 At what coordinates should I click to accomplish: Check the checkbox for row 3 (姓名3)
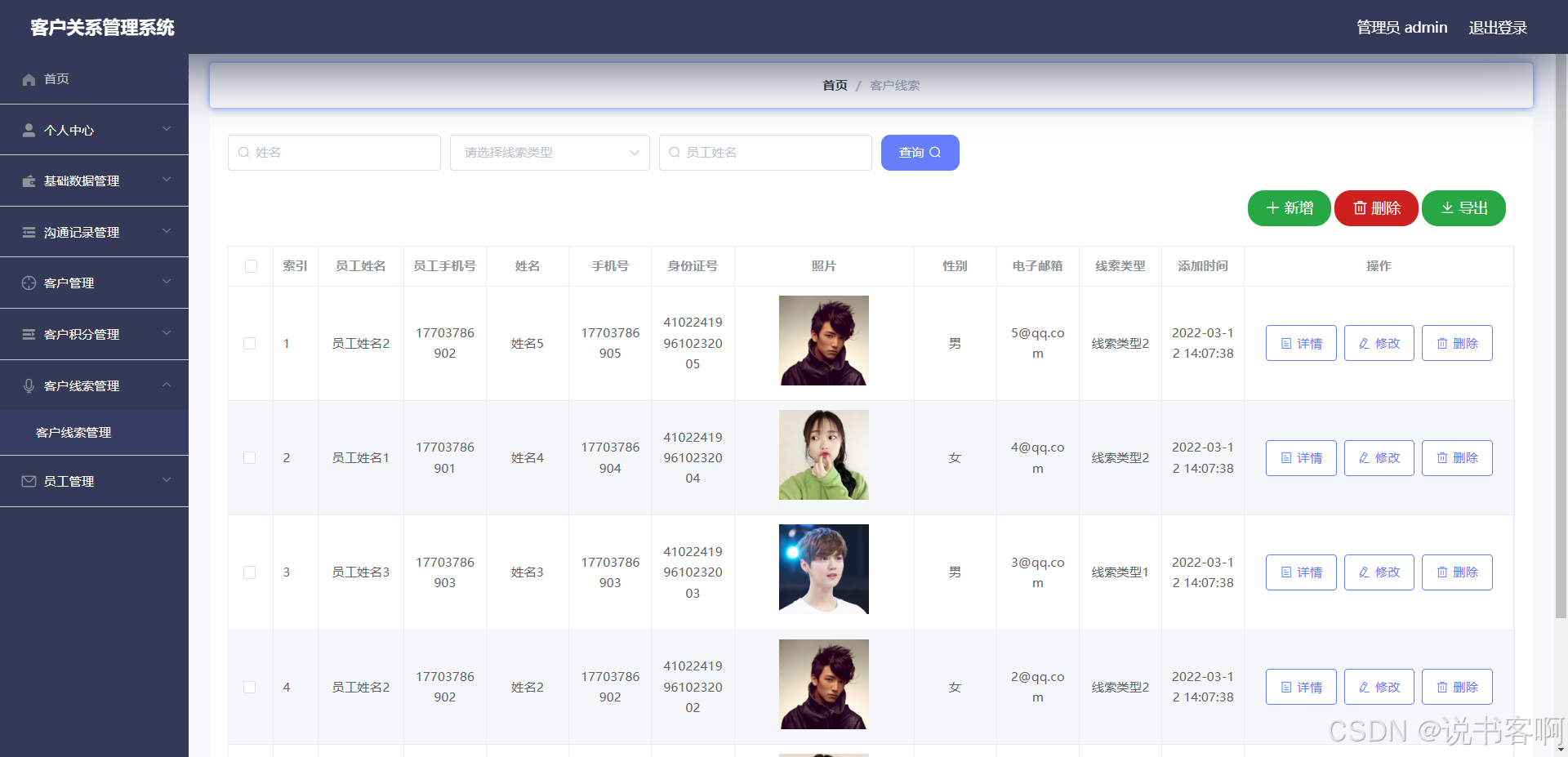(250, 572)
